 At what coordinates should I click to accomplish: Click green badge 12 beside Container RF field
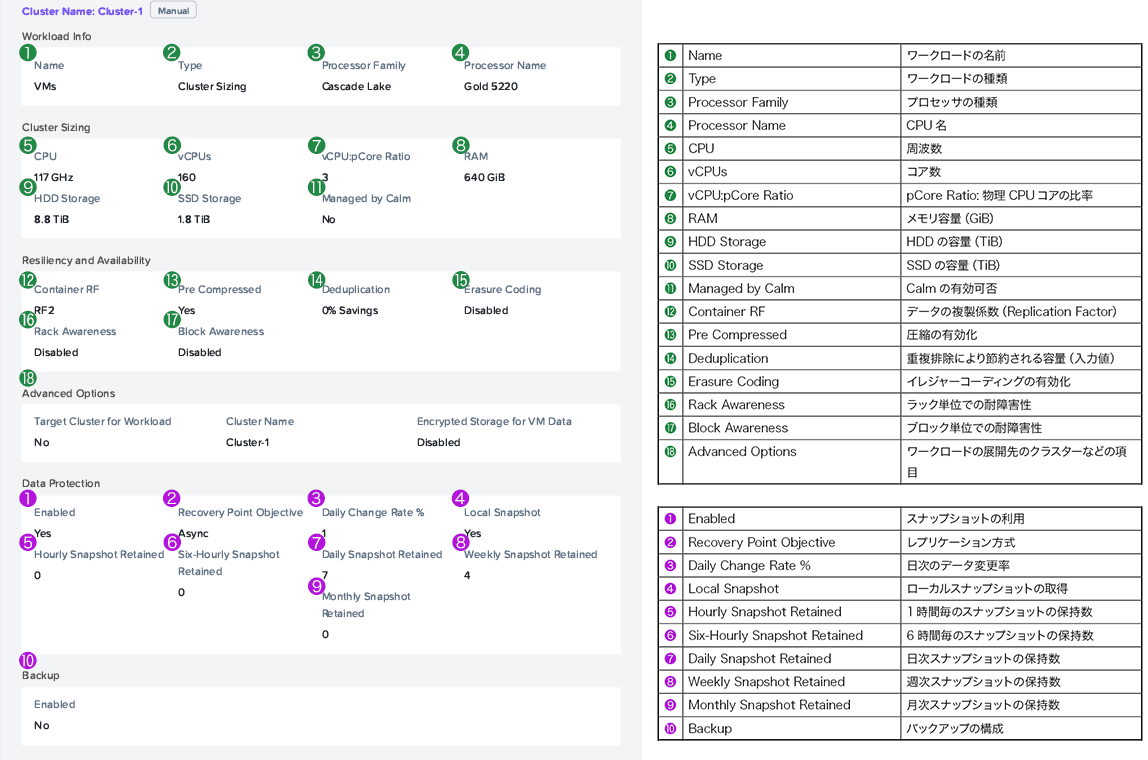pos(28,280)
